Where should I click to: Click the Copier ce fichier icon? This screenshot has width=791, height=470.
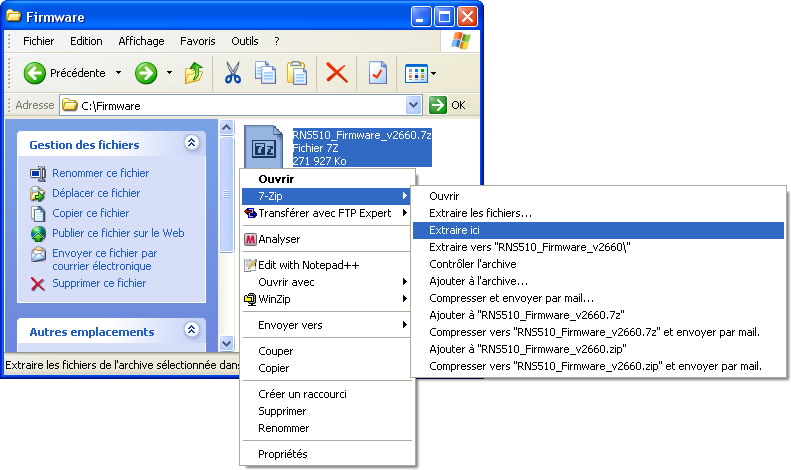pos(38,213)
